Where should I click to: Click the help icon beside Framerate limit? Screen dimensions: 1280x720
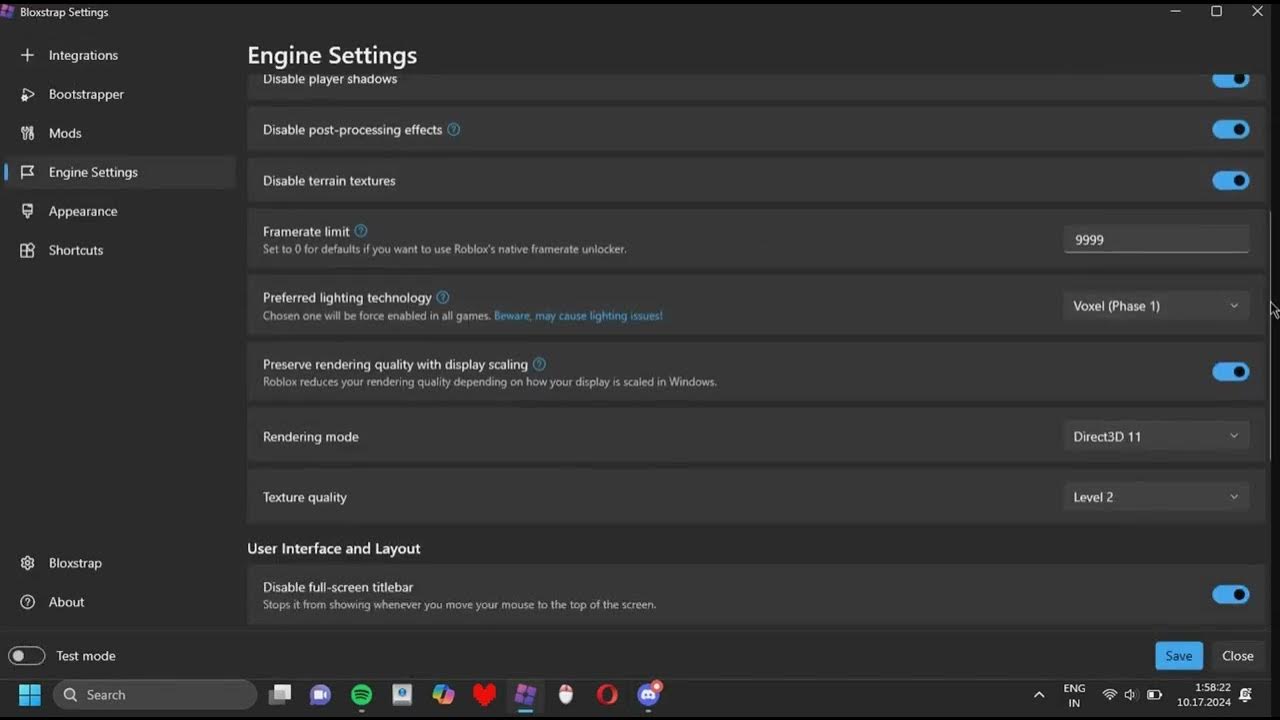click(x=361, y=231)
